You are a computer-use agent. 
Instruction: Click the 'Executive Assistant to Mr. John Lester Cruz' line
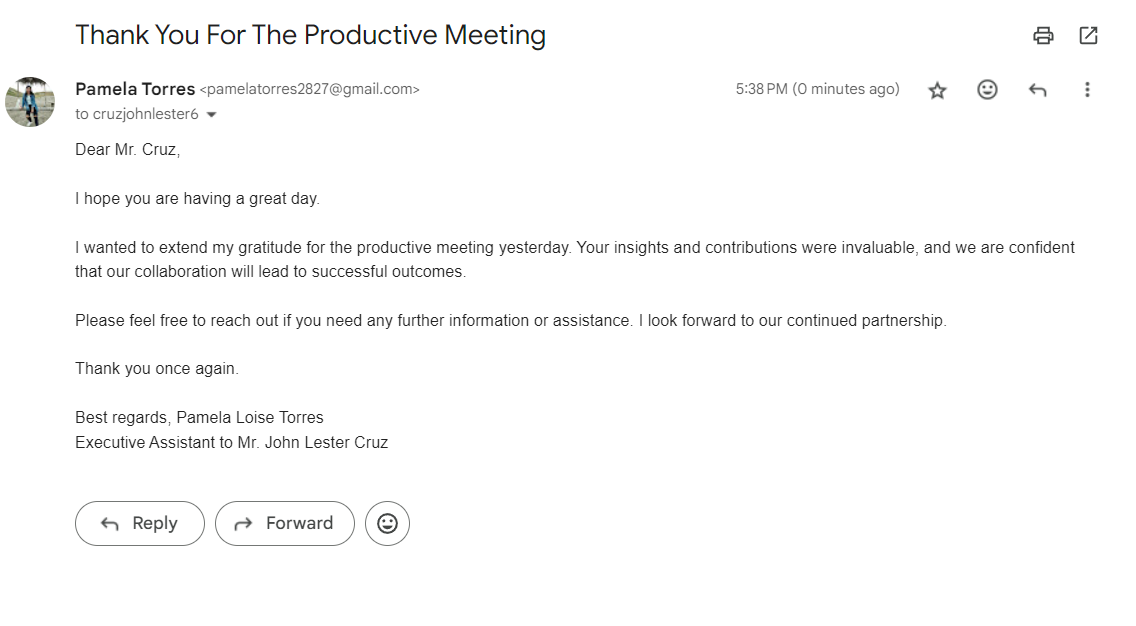pos(231,442)
